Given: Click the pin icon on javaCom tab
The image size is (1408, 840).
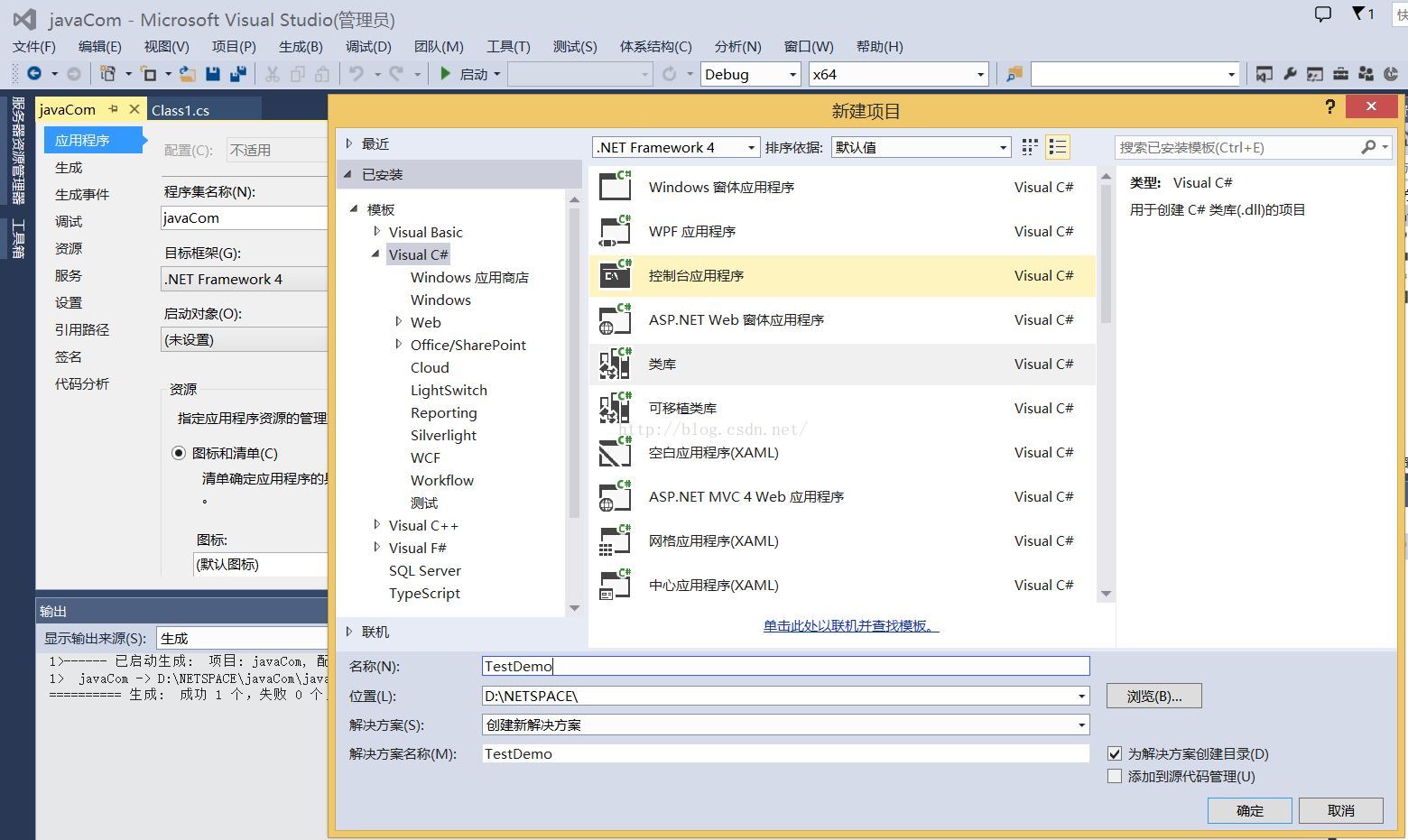Looking at the screenshot, I should pos(114,109).
